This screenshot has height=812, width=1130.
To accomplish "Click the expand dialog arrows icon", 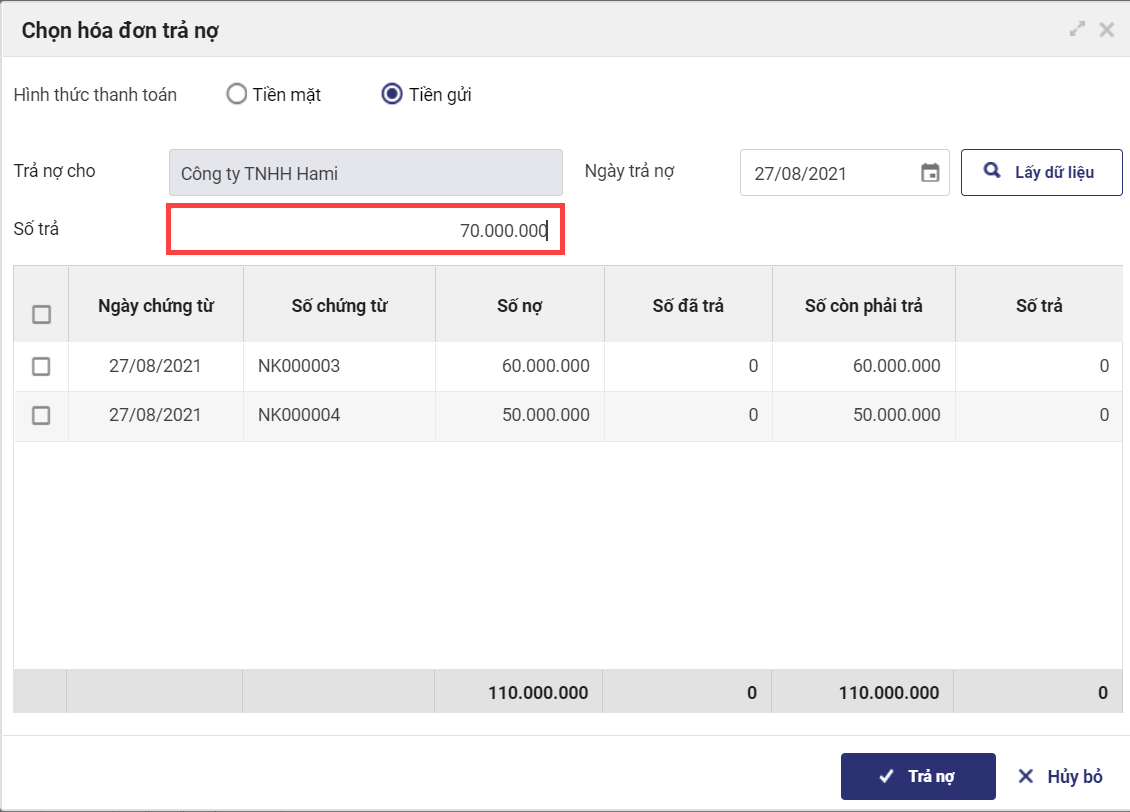I will point(1077,30).
